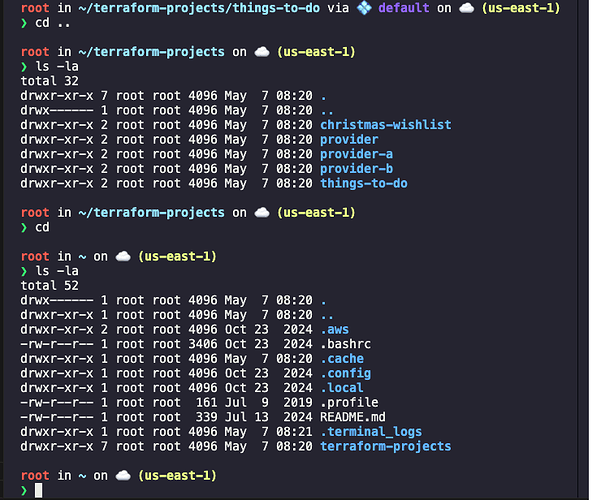Click the cloud icon on the bottom prompt line
This screenshot has width=600, height=500.
tap(128, 475)
